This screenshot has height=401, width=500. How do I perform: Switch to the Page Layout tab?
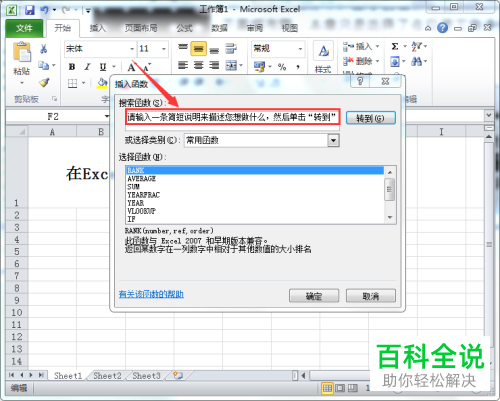pyautogui.click(x=141, y=28)
